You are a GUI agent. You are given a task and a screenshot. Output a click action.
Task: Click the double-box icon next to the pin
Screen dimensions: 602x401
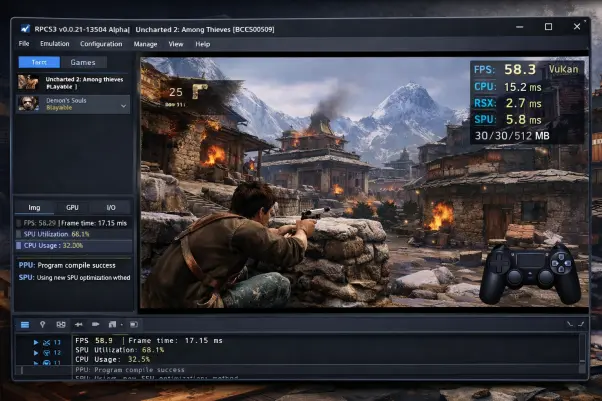tap(61, 325)
